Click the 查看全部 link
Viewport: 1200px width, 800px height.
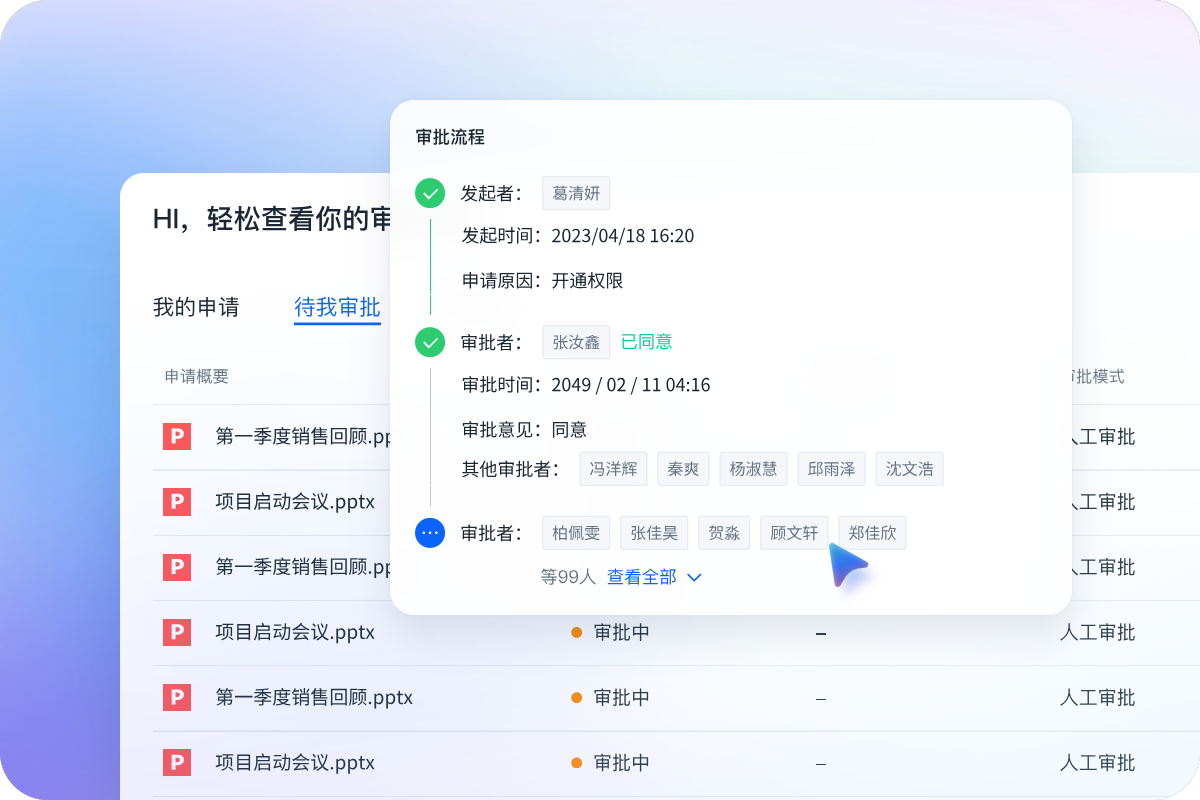tap(641, 577)
